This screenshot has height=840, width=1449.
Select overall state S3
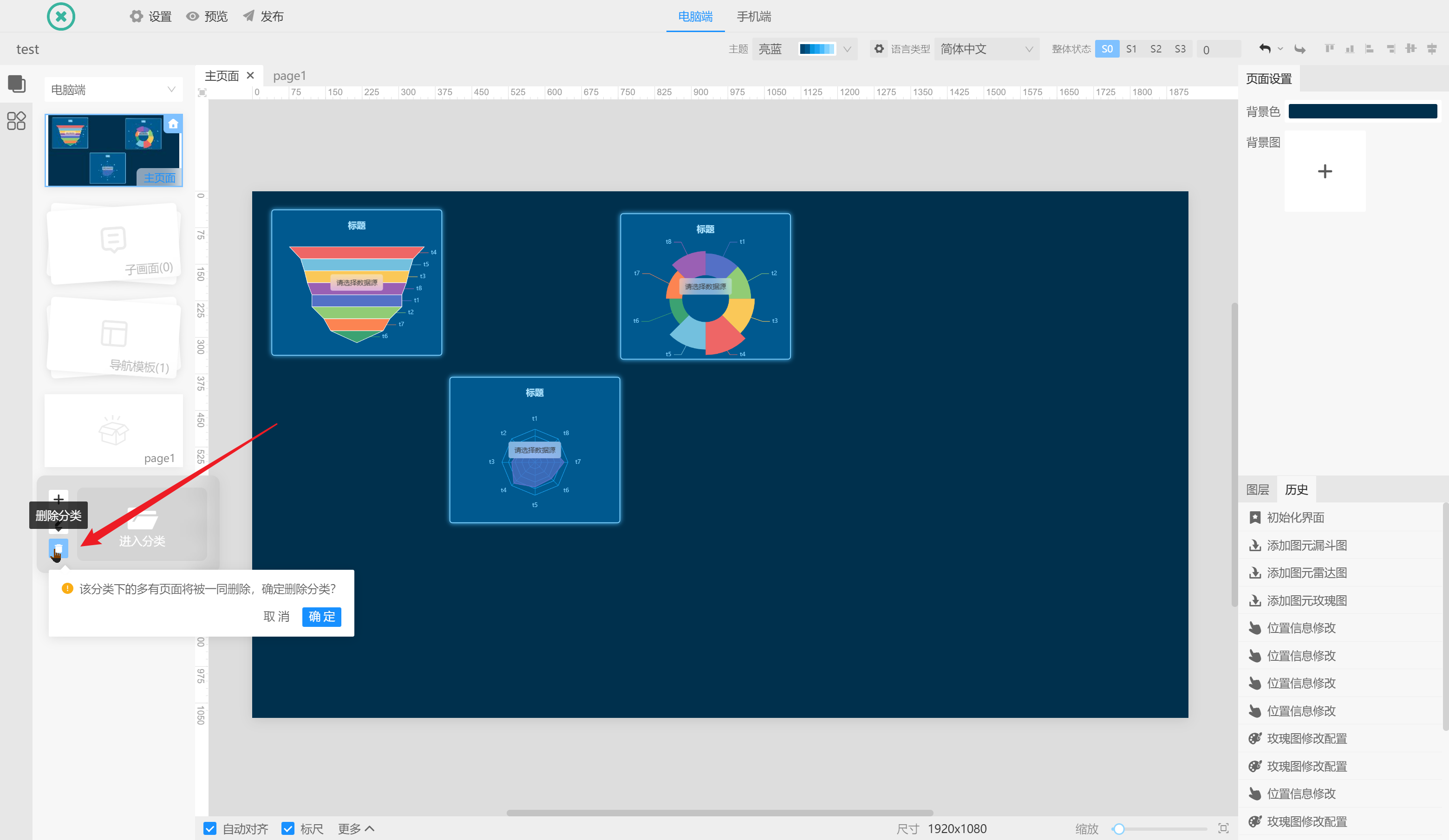click(x=1180, y=49)
